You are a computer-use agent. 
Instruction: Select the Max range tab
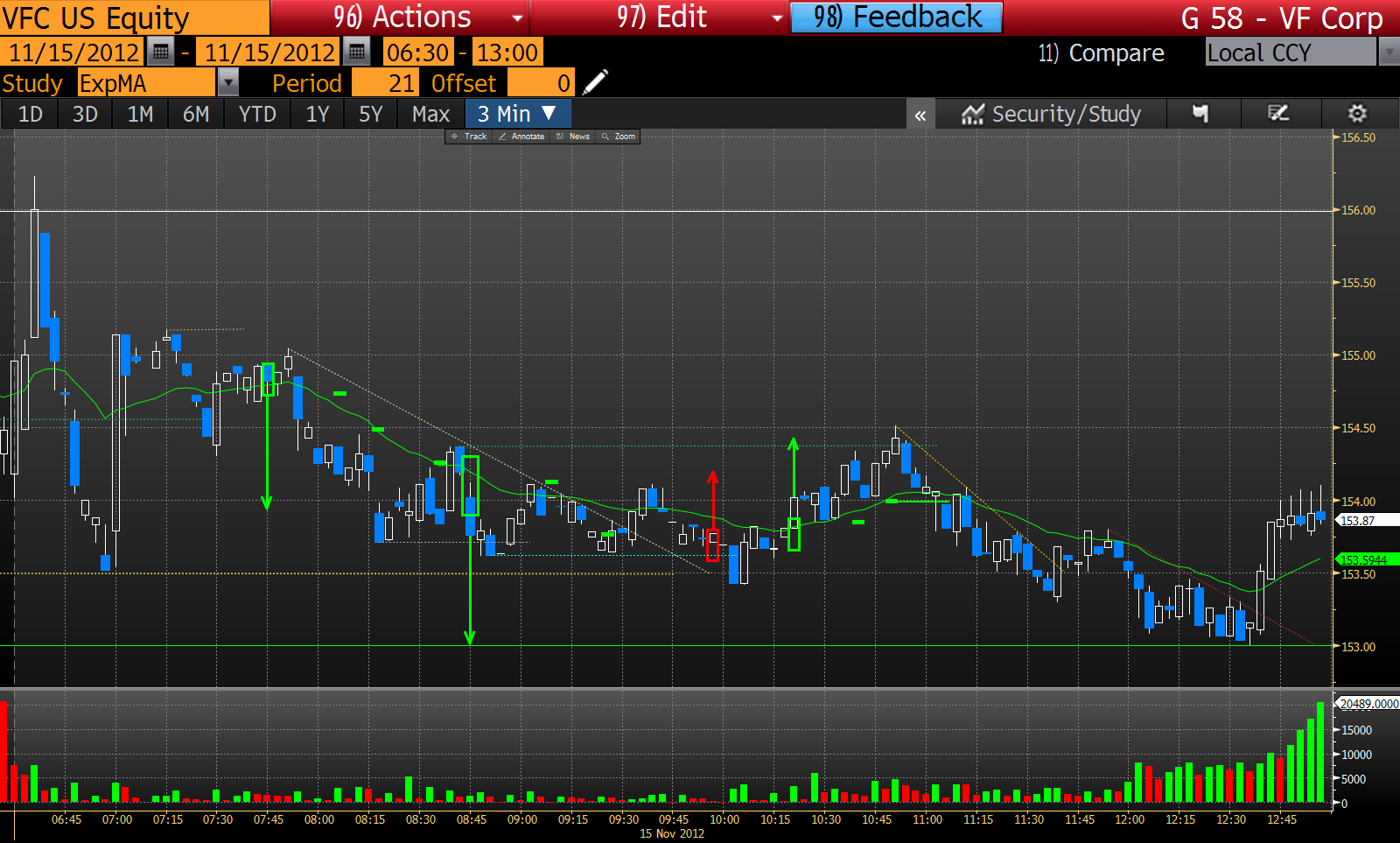(x=431, y=114)
